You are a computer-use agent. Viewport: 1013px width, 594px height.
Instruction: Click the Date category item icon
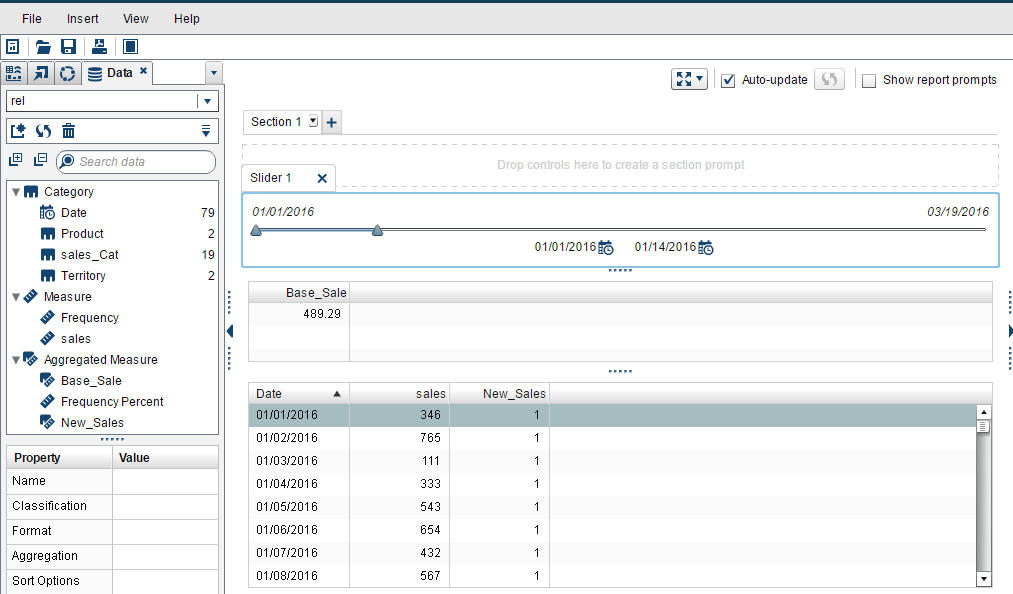(47, 213)
